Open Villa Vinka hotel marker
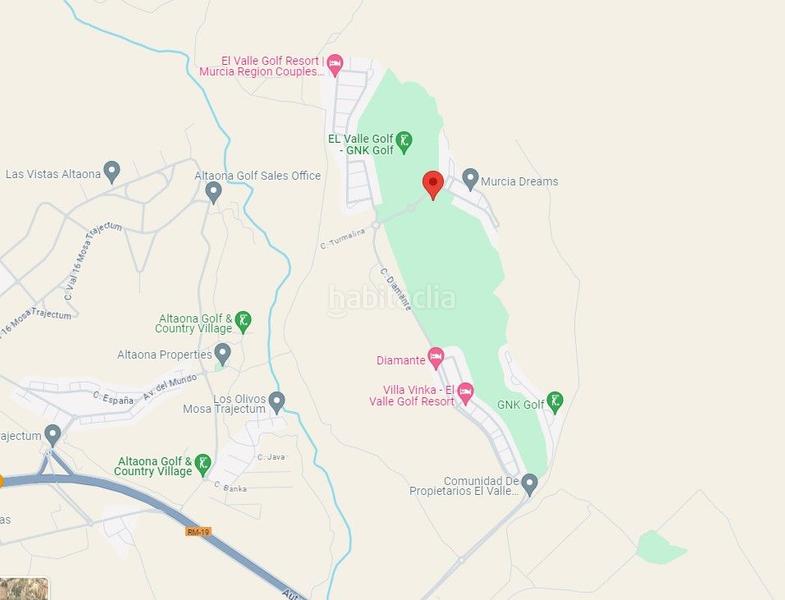 [466, 394]
